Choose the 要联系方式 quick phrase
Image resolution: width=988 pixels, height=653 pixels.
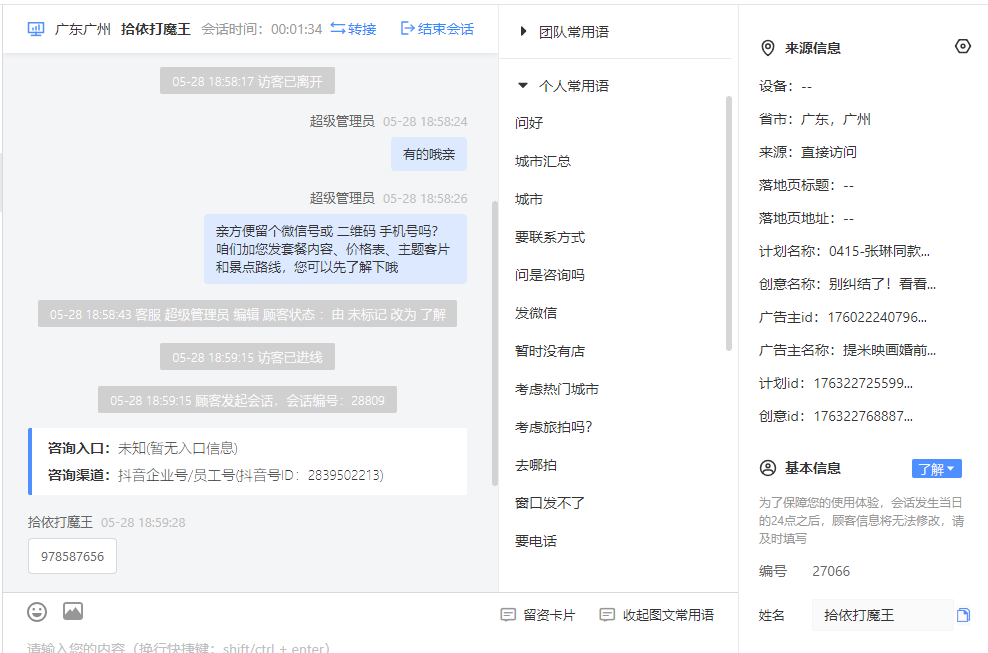549,237
